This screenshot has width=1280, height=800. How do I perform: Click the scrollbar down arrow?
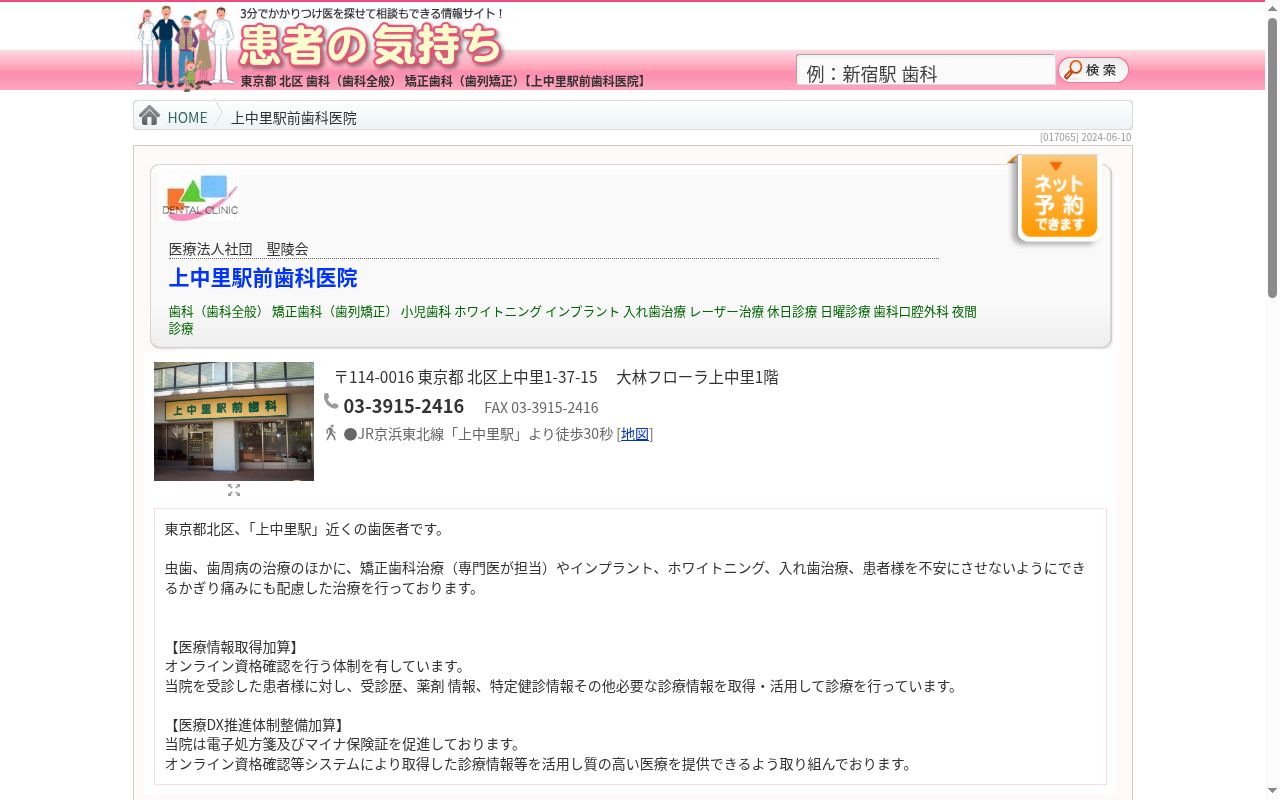click(1272, 792)
